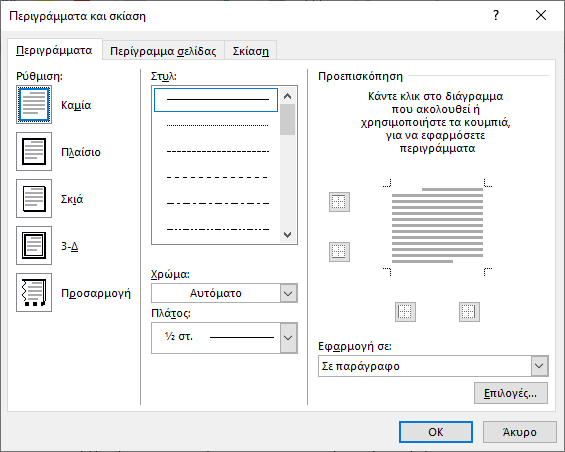Choose the Πλαίσιο box border icon
Screen dimensions: 565x452
(34, 151)
